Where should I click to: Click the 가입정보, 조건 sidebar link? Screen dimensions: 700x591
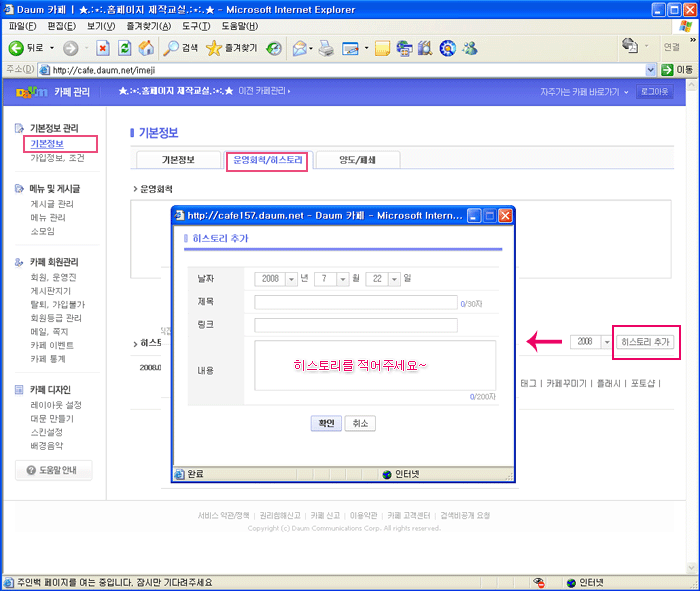(57, 158)
